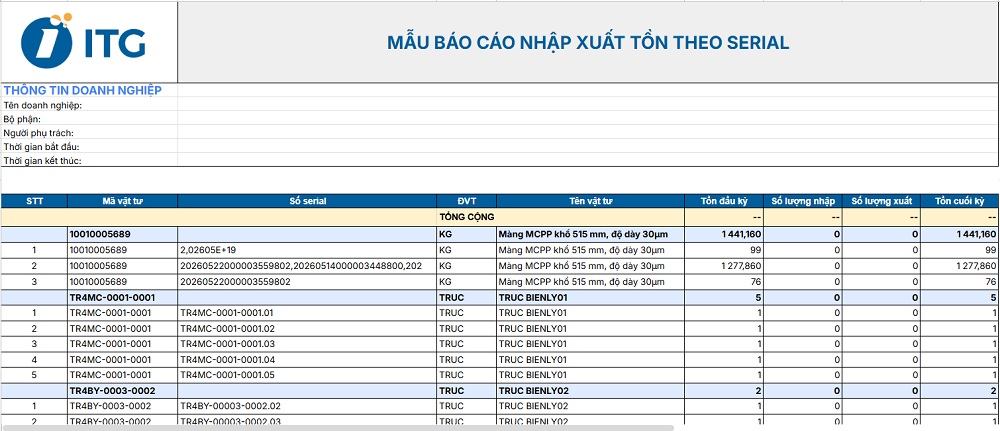Screen dimensions: 1000x431
Task: Select the Tồn đầu kỳ value '1 277,860'
Action: point(724,265)
